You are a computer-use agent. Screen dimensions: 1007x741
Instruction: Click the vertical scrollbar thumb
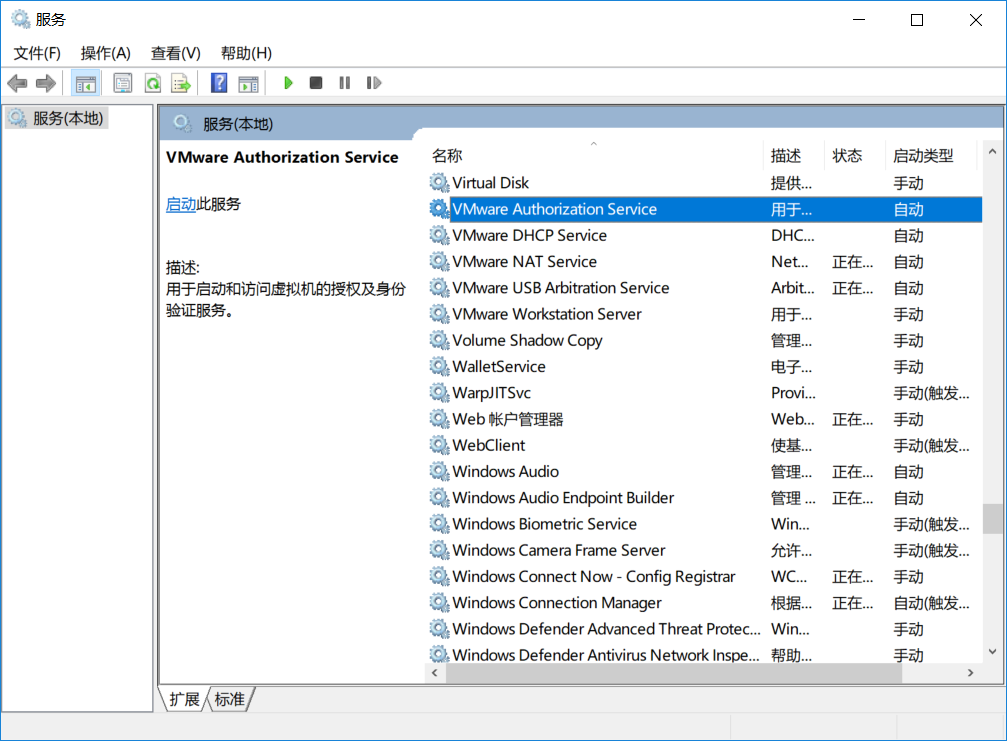point(992,519)
